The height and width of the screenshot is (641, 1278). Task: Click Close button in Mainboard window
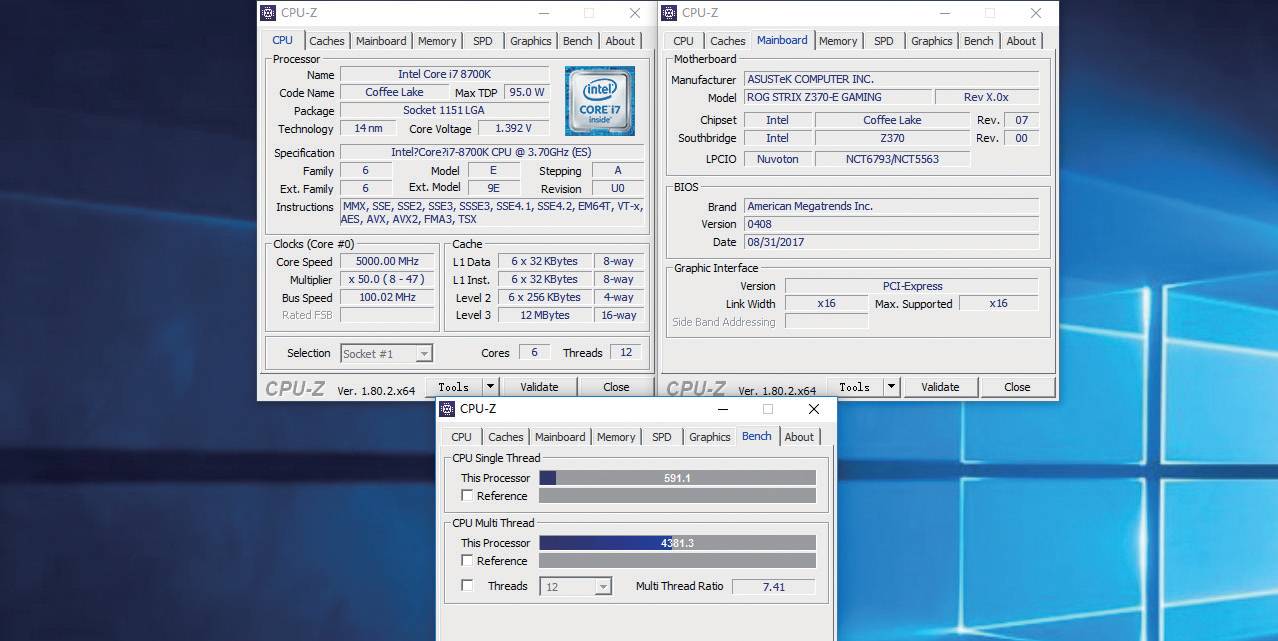click(1017, 387)
